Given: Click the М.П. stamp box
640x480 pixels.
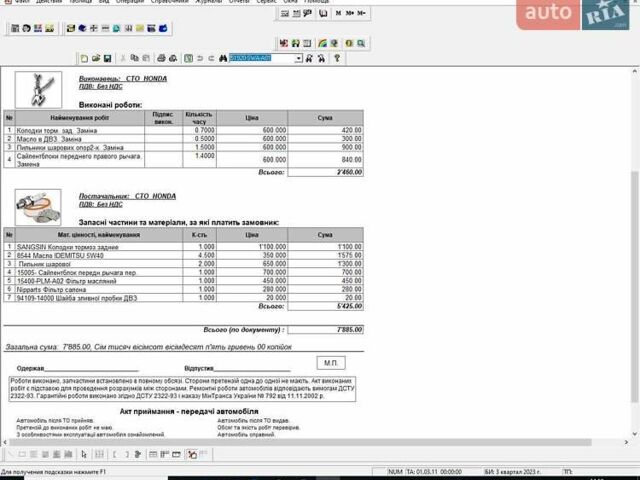Looking at the screenshot, I should (331, 362).
